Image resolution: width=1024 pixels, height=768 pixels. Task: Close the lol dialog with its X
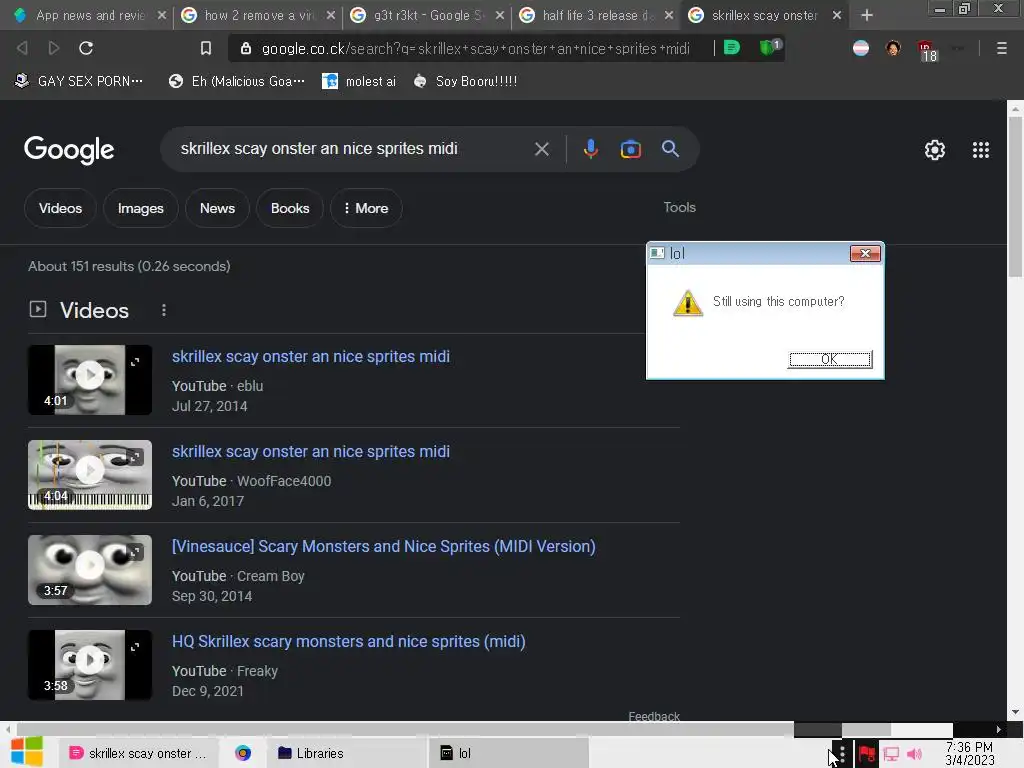pyautogui.click(x=865, y=253)
